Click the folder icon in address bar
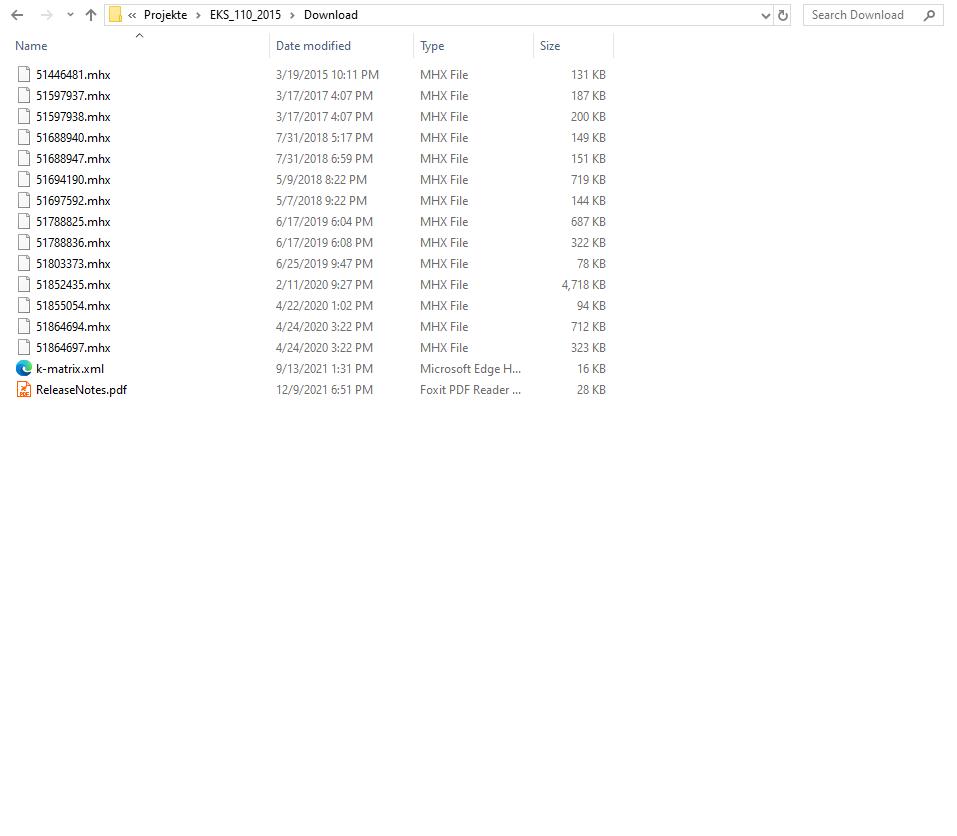Image resolution: width=957 pixels, height=836 pixels. (115, 15)
